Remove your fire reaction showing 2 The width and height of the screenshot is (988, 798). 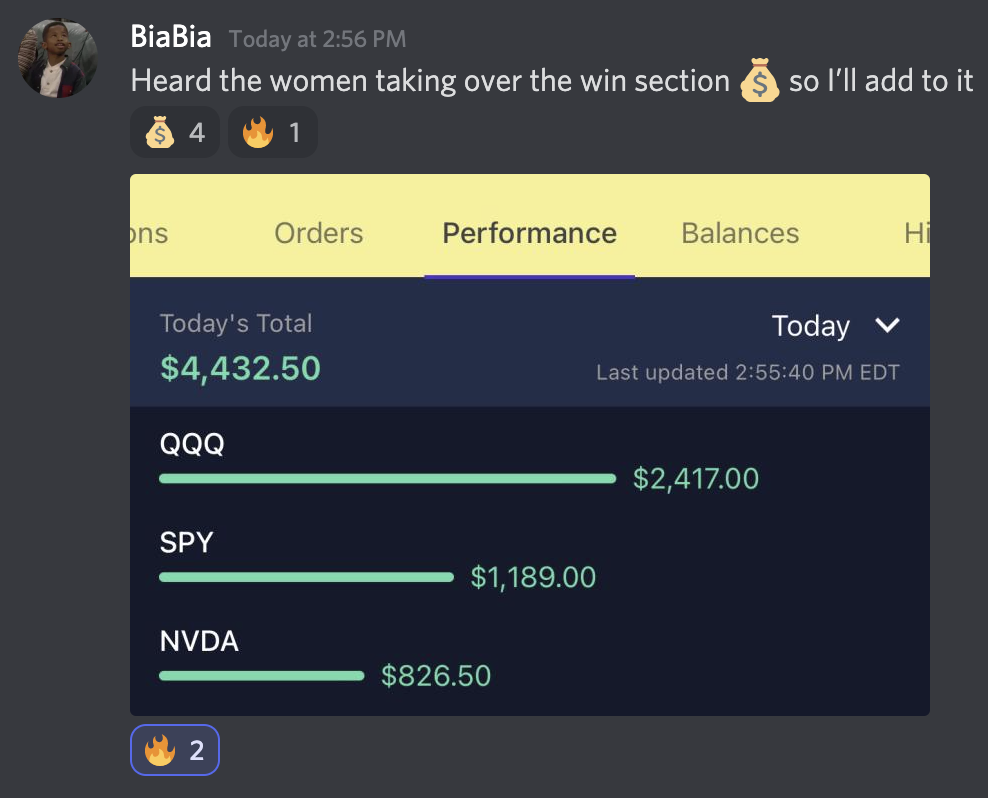[174, 750]
